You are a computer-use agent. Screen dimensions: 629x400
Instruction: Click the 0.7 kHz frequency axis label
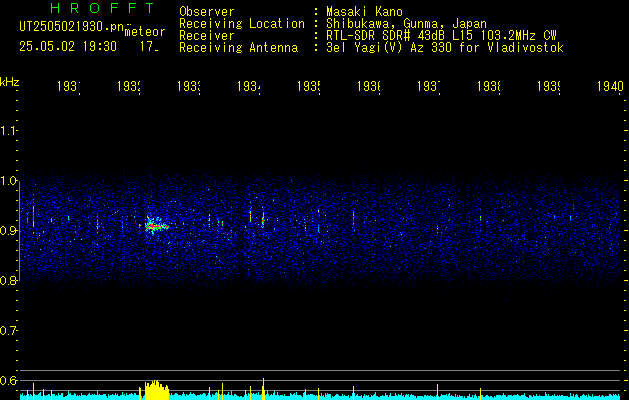pyautogui.click(x=8, y=330)
